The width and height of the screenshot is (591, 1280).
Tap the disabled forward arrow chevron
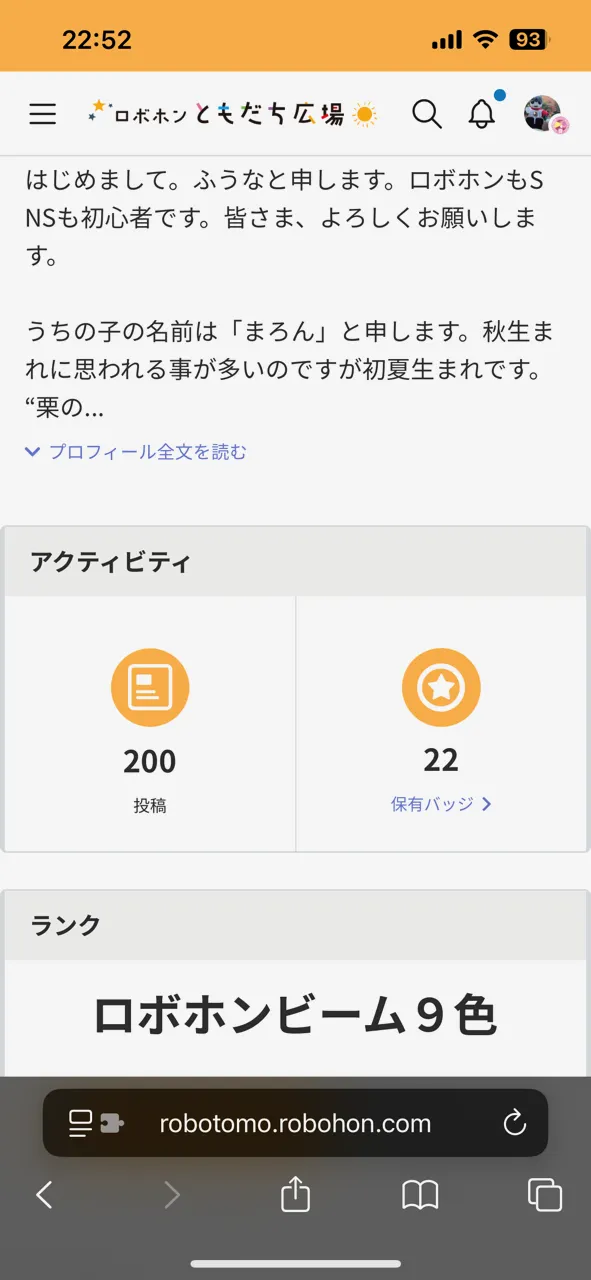click(x=170, y=1194)
